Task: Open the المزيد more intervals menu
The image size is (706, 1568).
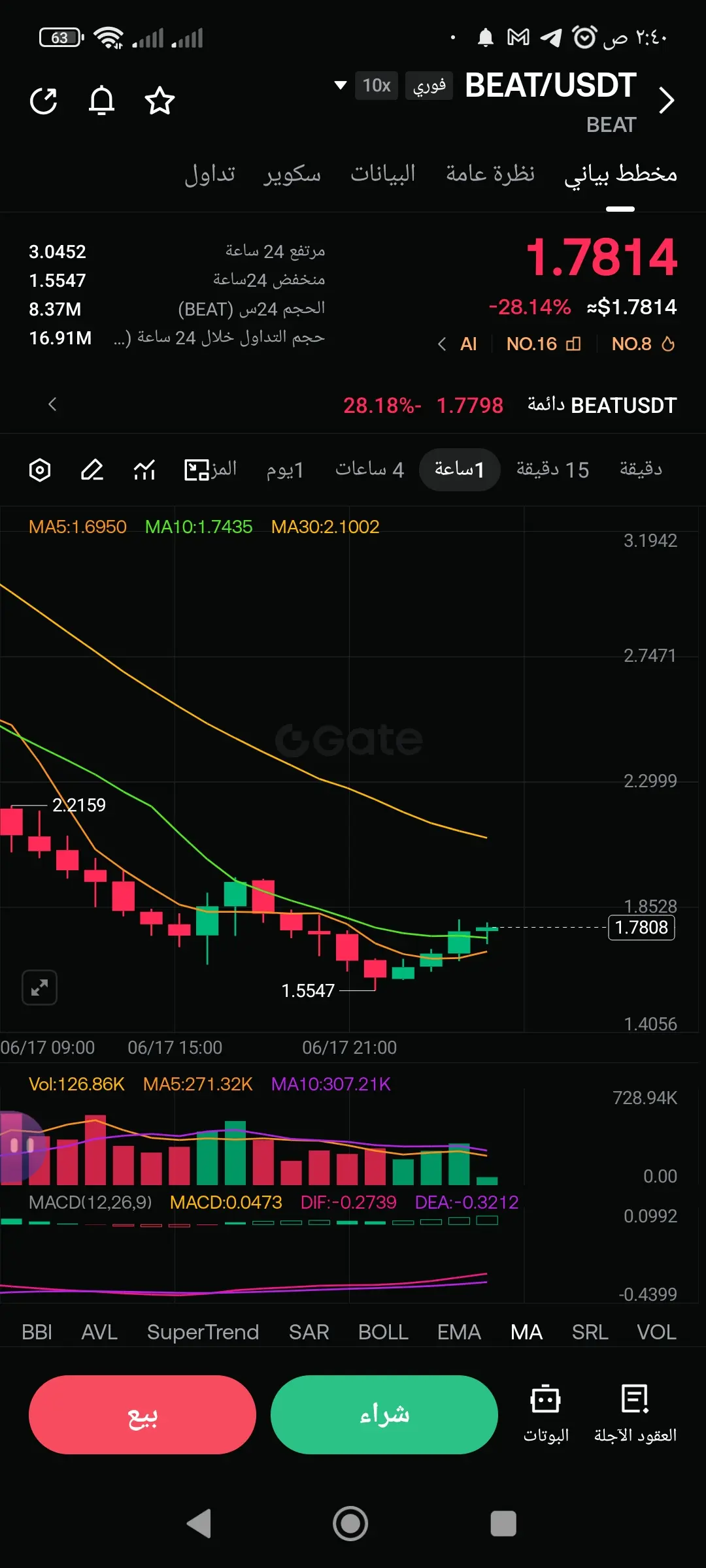Action: [224, 469]
